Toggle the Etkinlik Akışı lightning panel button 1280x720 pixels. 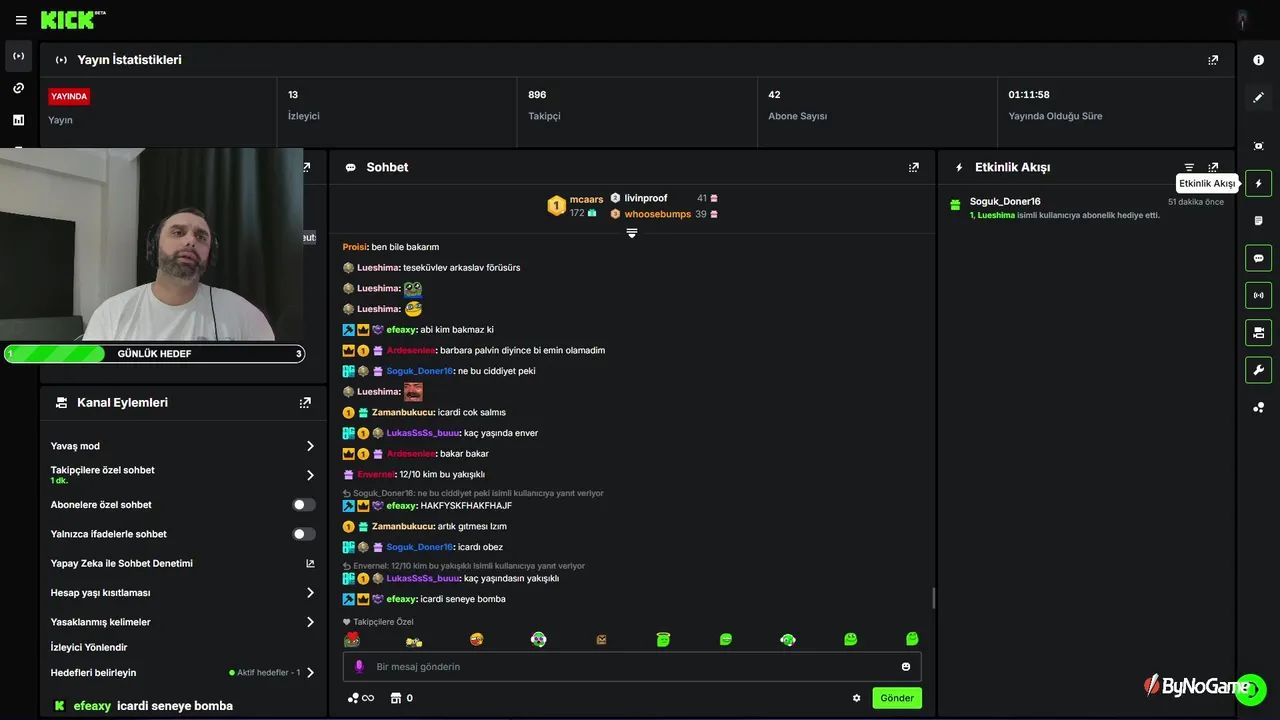[1258, 183]
